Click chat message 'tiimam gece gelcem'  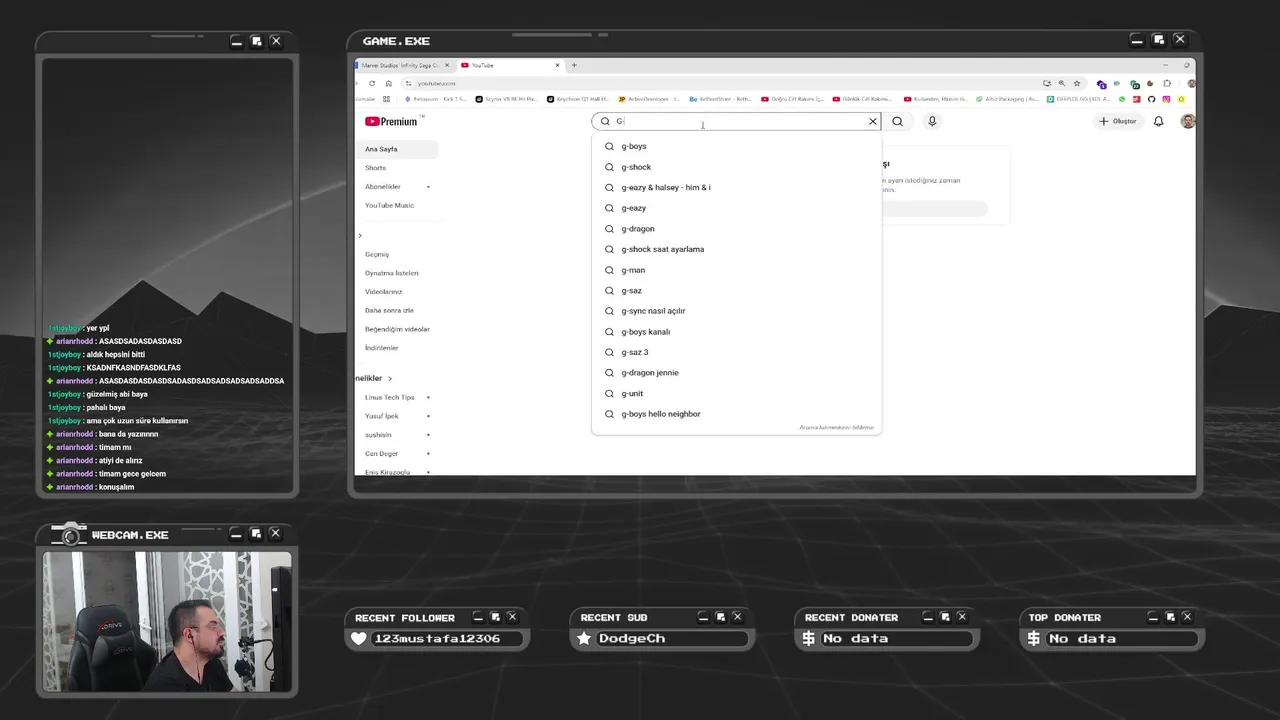coord(132,474)
